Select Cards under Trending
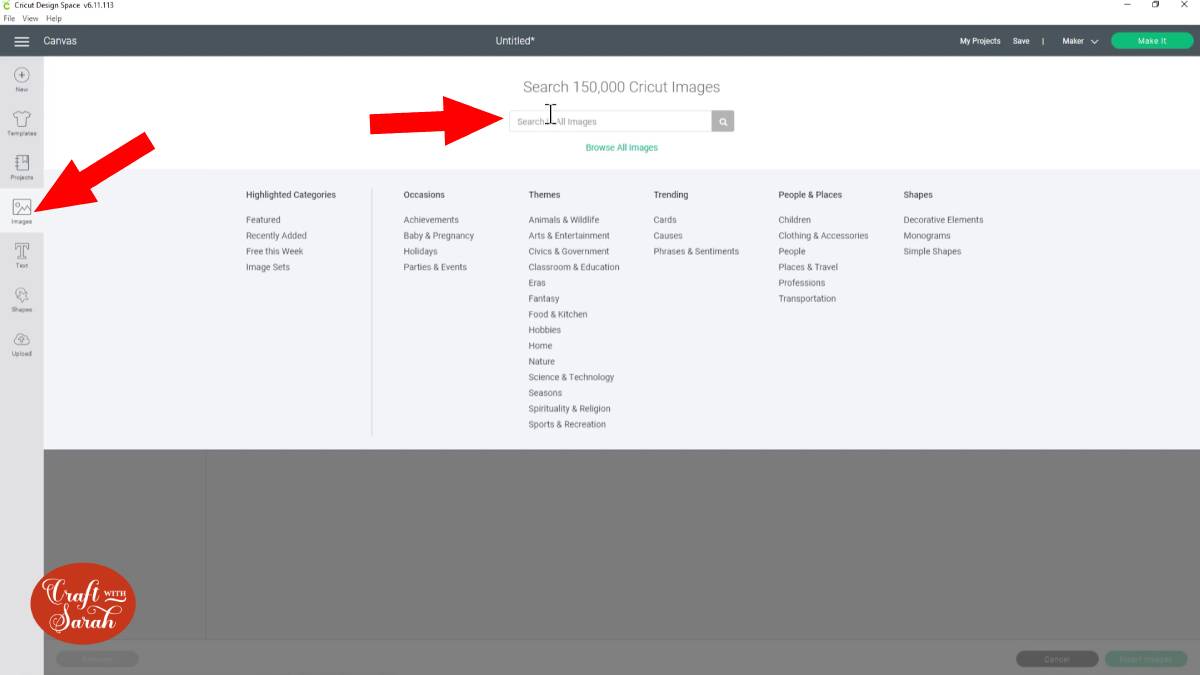Image resolution: width=1200 pixels, height=675 pixels. pos(665,220)
